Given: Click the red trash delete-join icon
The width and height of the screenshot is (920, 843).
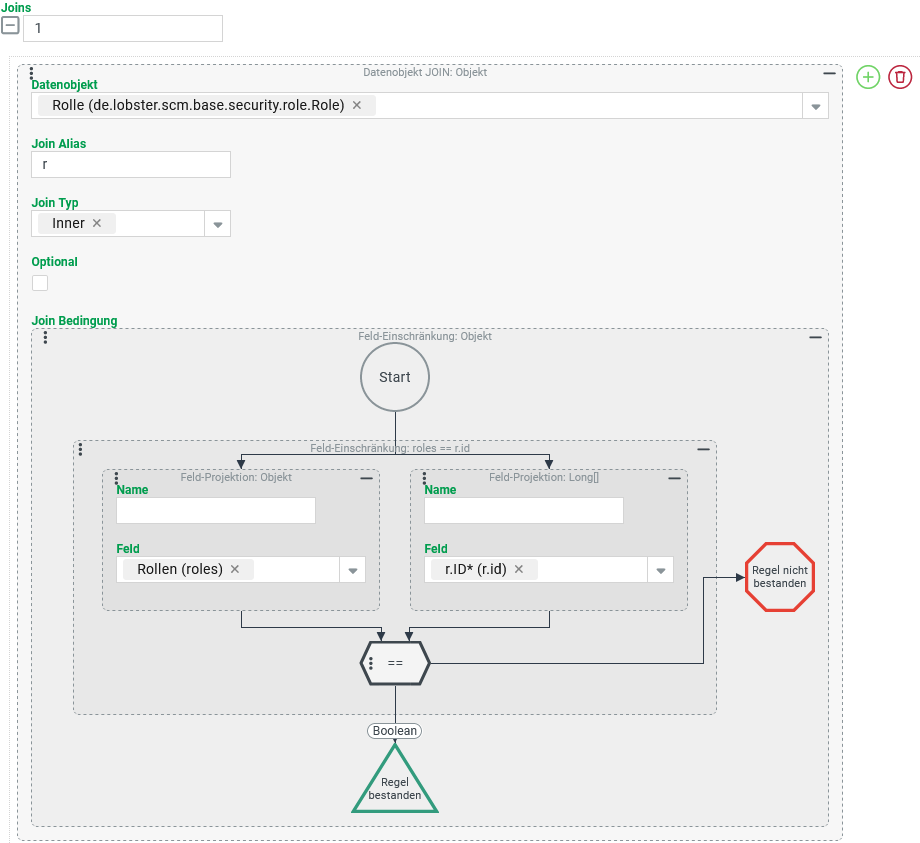Looking at the screenshot, I should (x=900, y=77).
